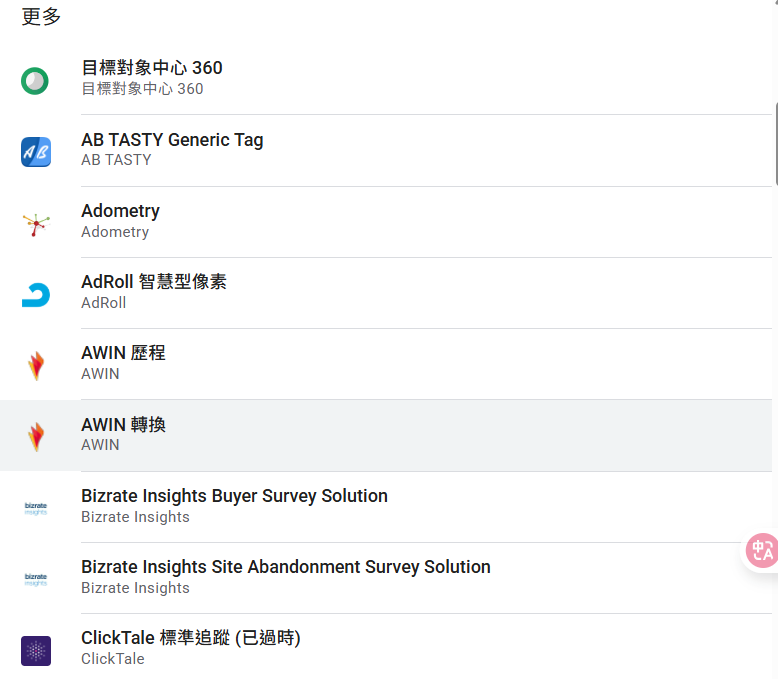This screenshot has height=679, width=778.
Task: Pick AdRoll 智慧型像素 tag type
Action: [154, 282]
